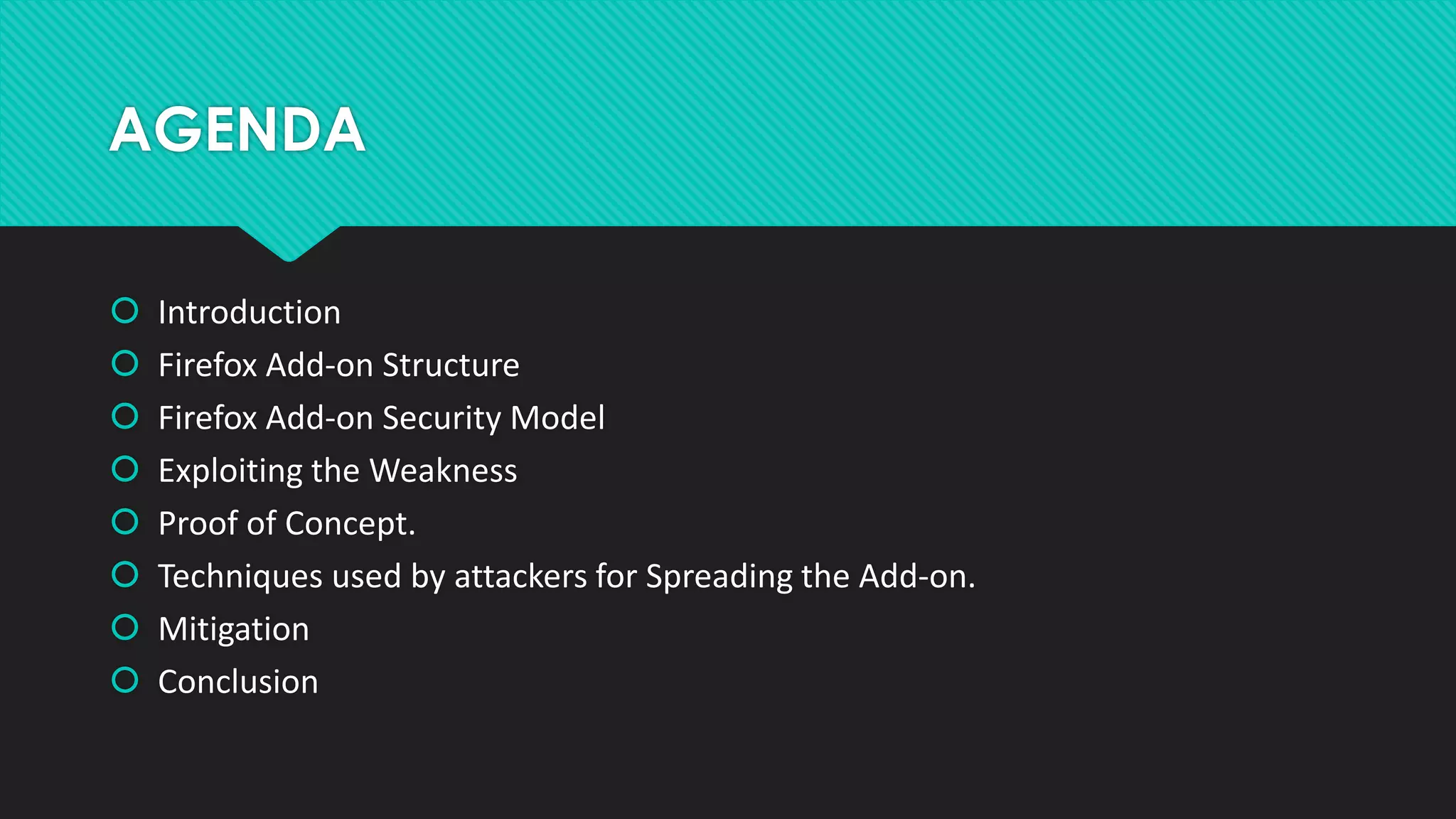Click the bullet circle beside Proof of Concept
This screenshot has width=1456, height=819.
click(125, 522)
